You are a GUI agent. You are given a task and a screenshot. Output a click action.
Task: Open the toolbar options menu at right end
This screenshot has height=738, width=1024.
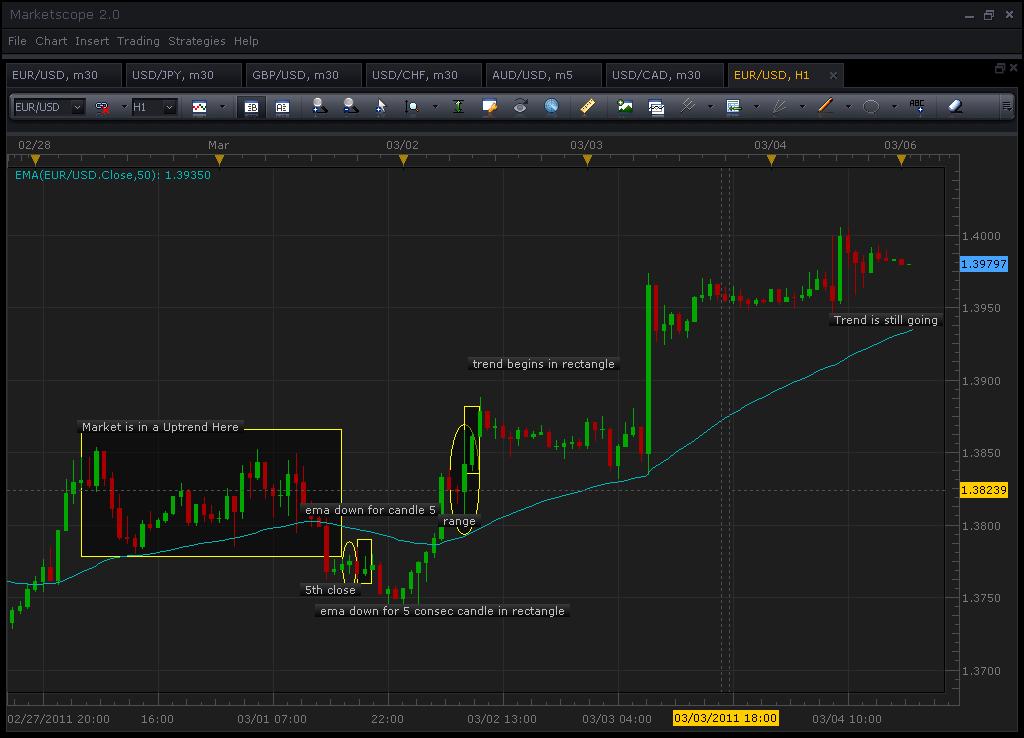pyautogui.click(x=1006, y=106)
